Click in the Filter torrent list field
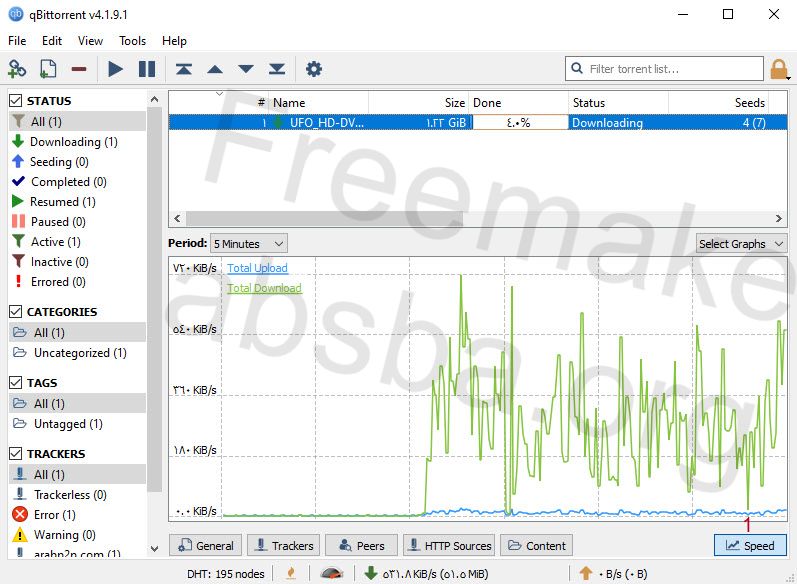797x584 pixels. coord(664,69)
